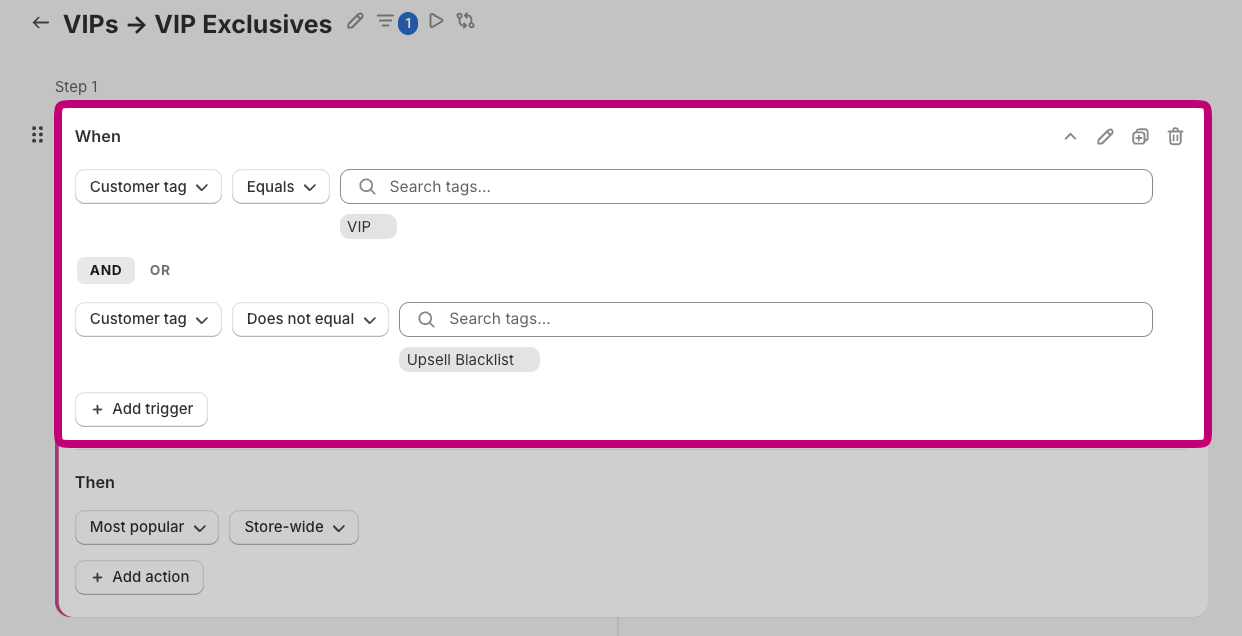Image resolution: width=1242 pixels, height=636 pixels.
Task: Click the search field above Upsell Blacklist
Action: coord(776,319)
